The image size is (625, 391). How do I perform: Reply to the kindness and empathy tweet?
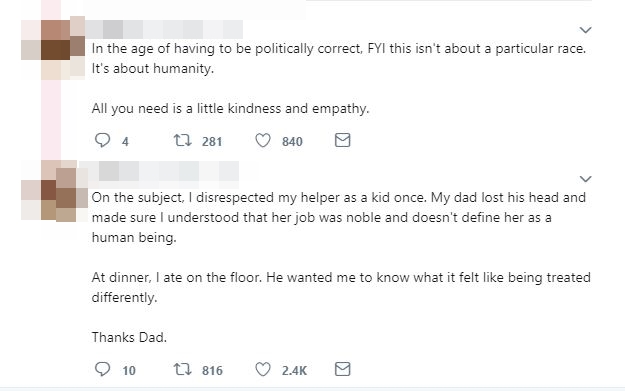(x=102, y=140)
